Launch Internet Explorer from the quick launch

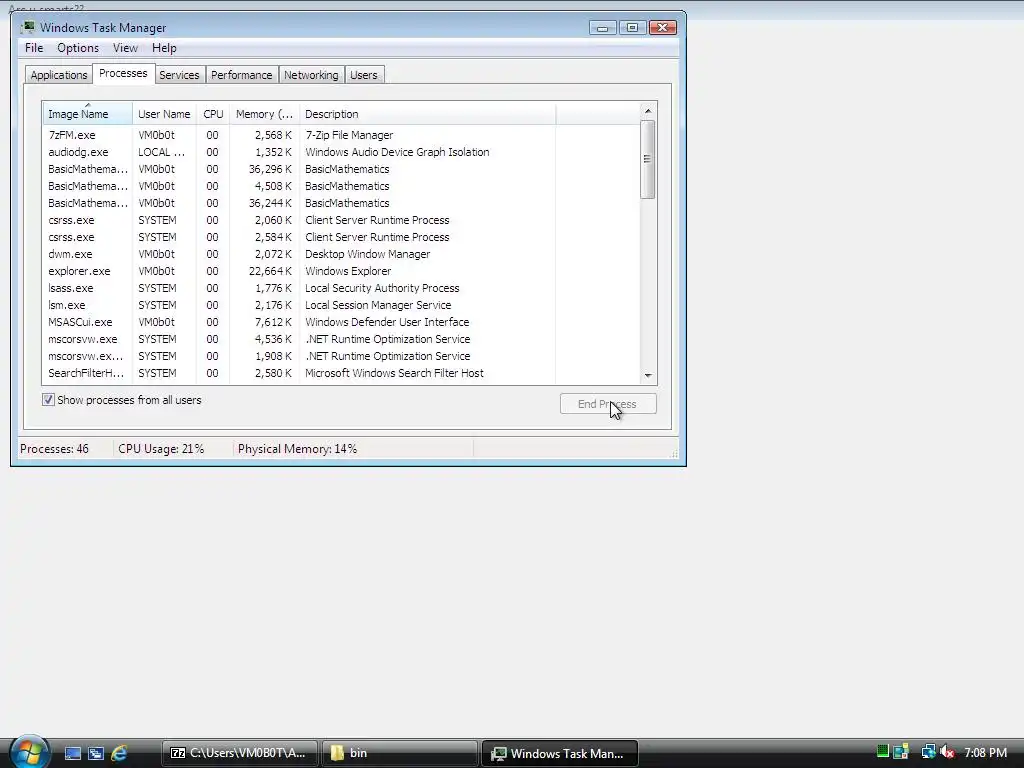(119, 753)
